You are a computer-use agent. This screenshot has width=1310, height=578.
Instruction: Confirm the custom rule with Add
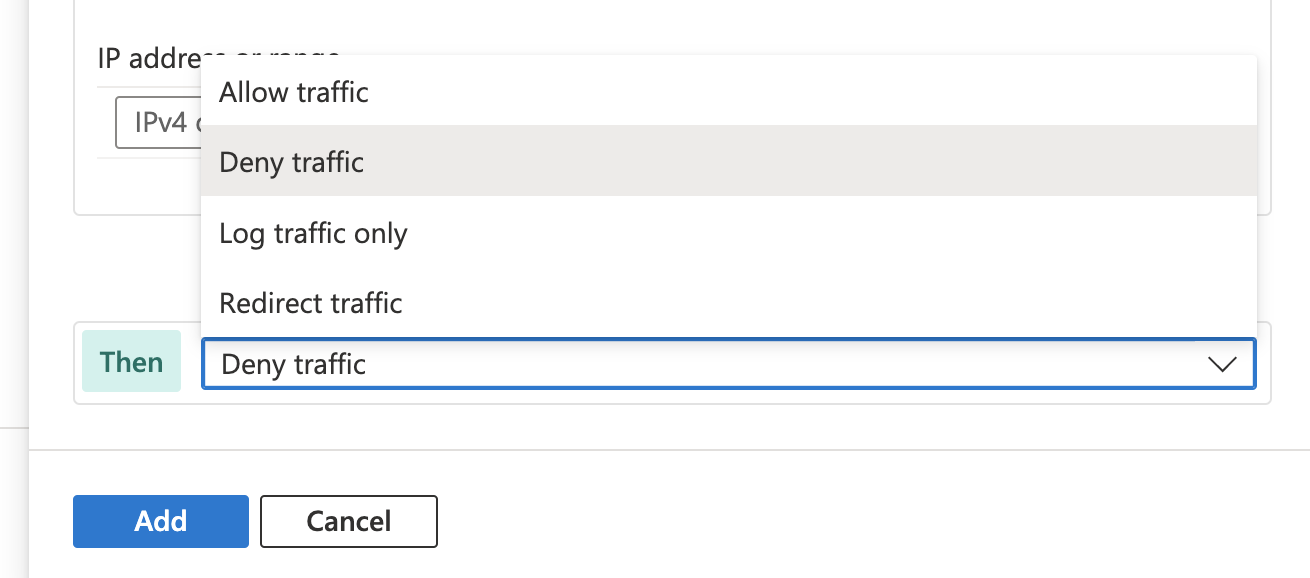[160, 521]
